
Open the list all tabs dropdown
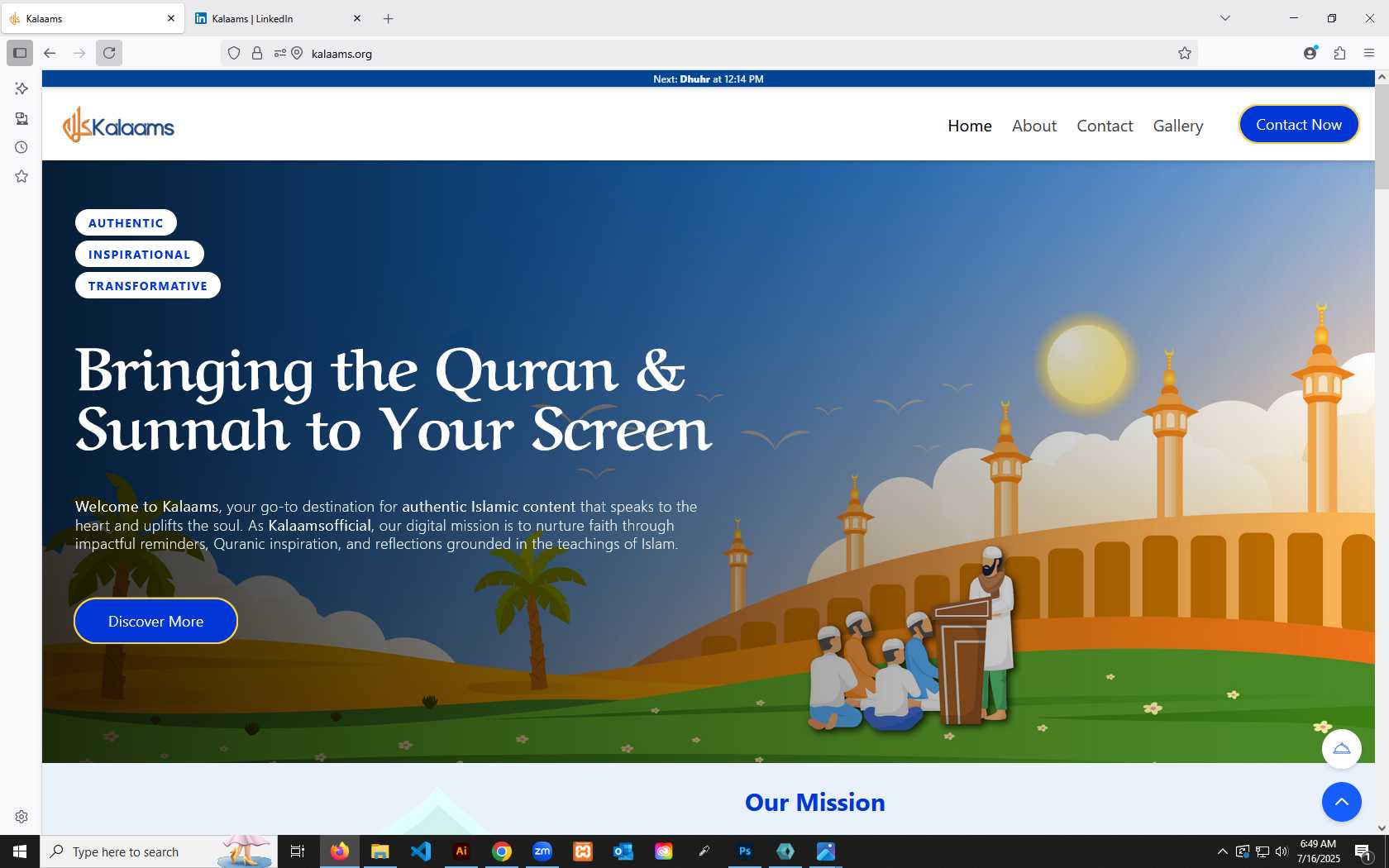[1225, 18]
